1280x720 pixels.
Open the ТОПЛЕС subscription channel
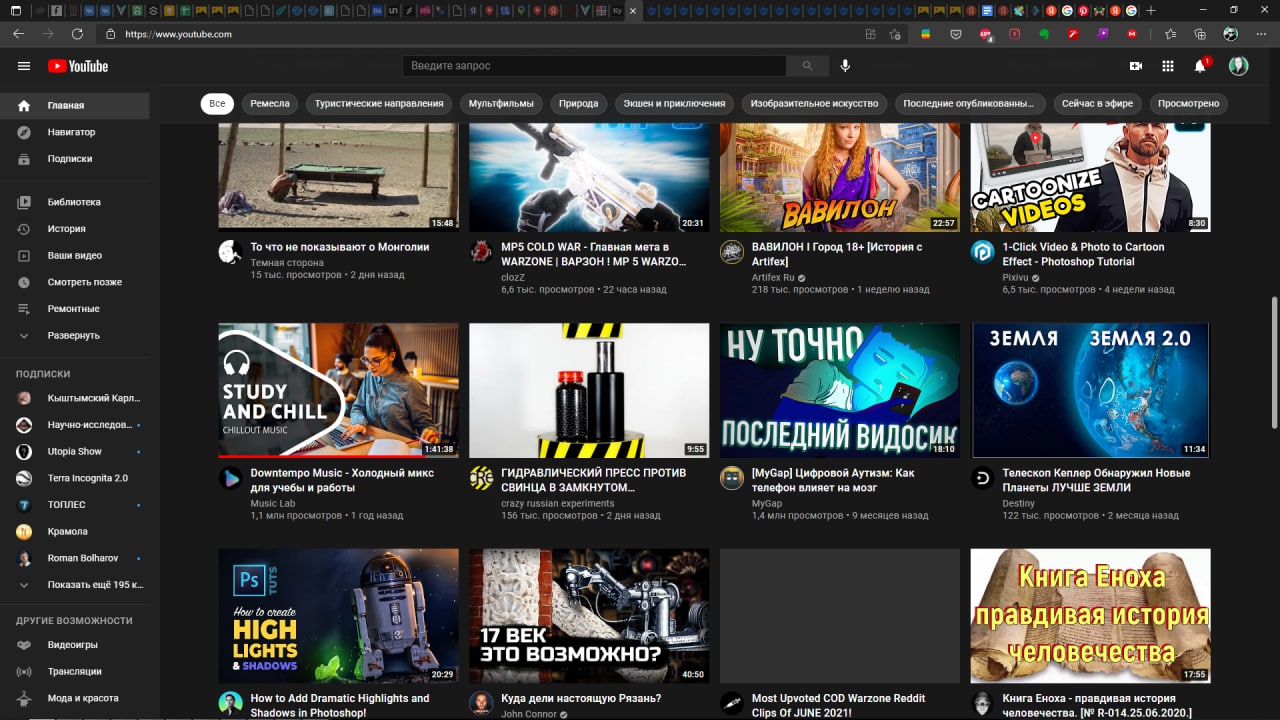75,505
